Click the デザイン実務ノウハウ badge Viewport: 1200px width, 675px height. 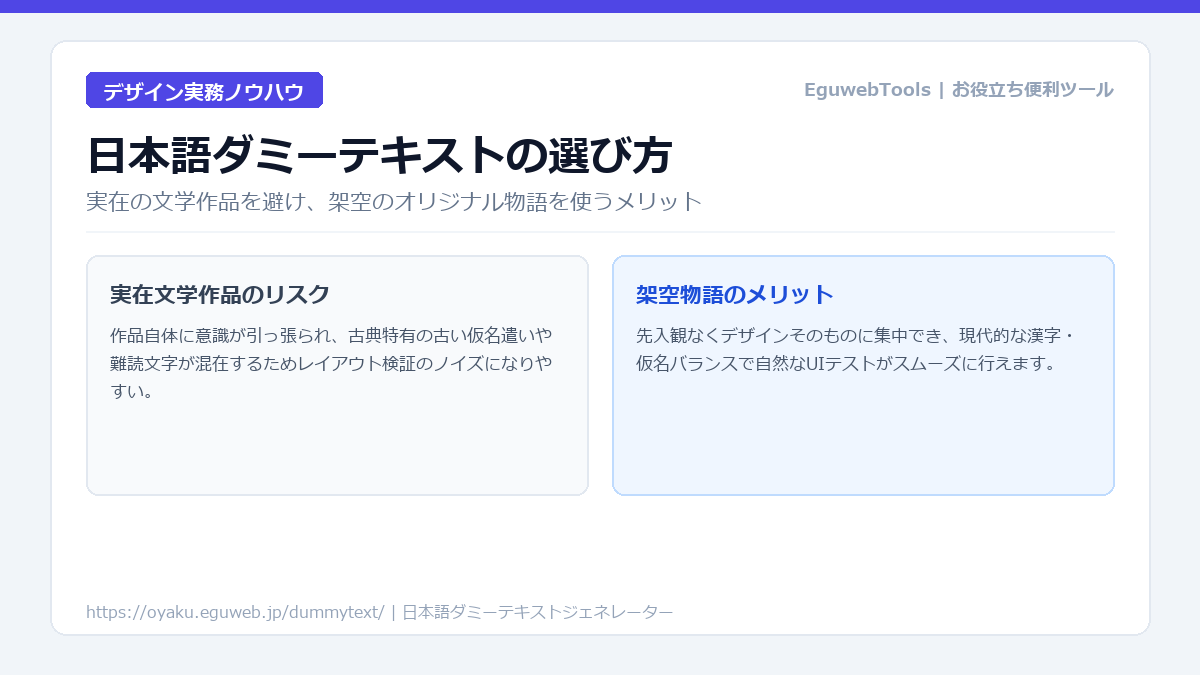[x=204, y=91]
